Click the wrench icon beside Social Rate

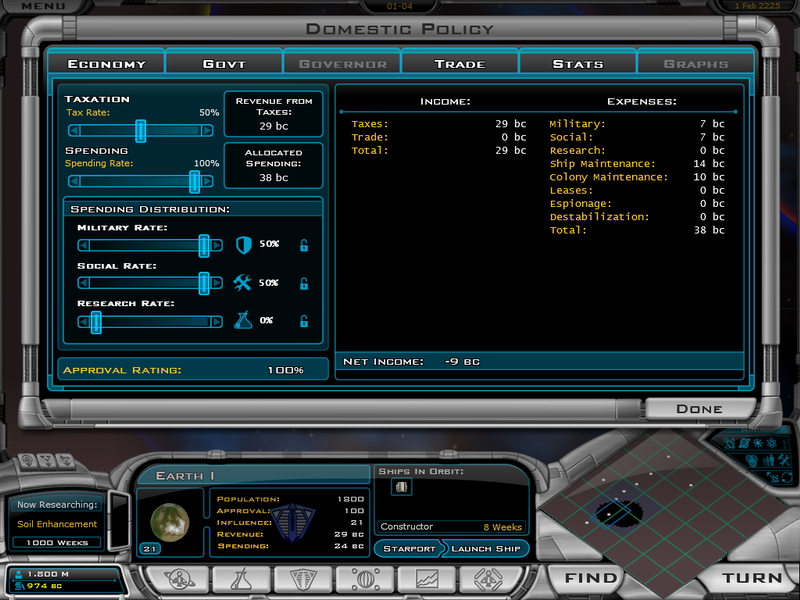pyautogui.click(x=242, y=283)
